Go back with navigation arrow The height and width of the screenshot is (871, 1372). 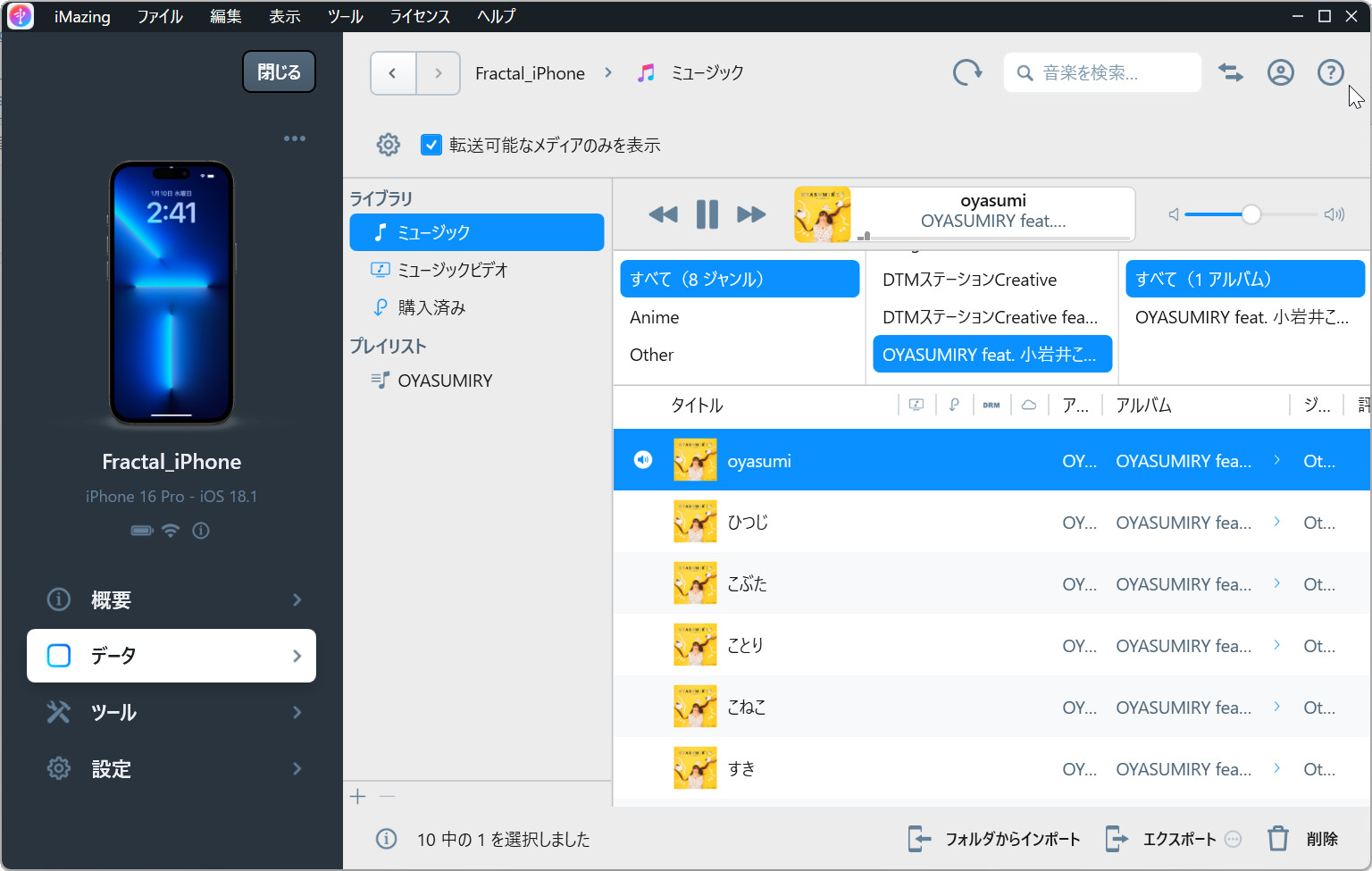click(x=393, y=73)
